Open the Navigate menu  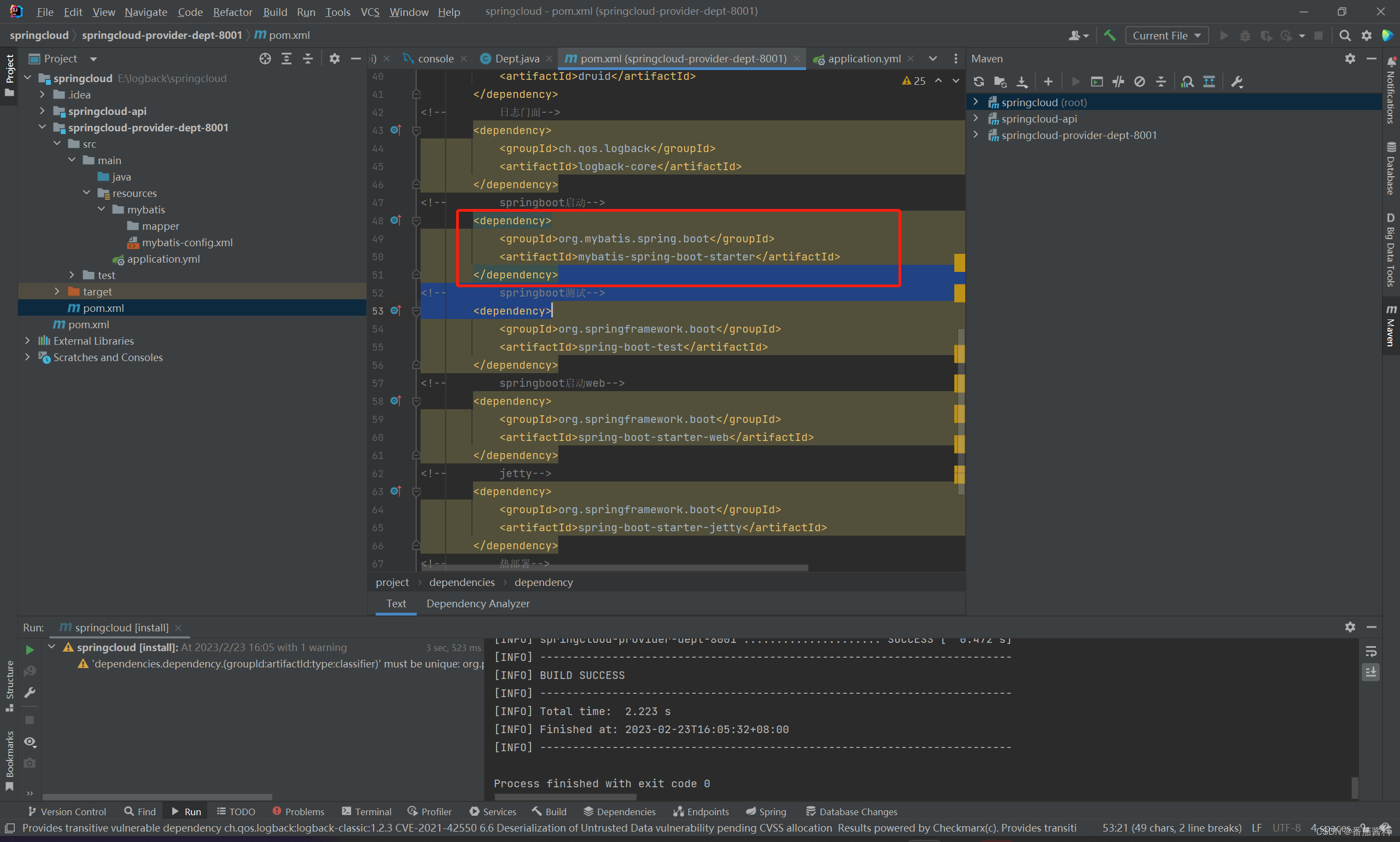[x=145, y=12]
